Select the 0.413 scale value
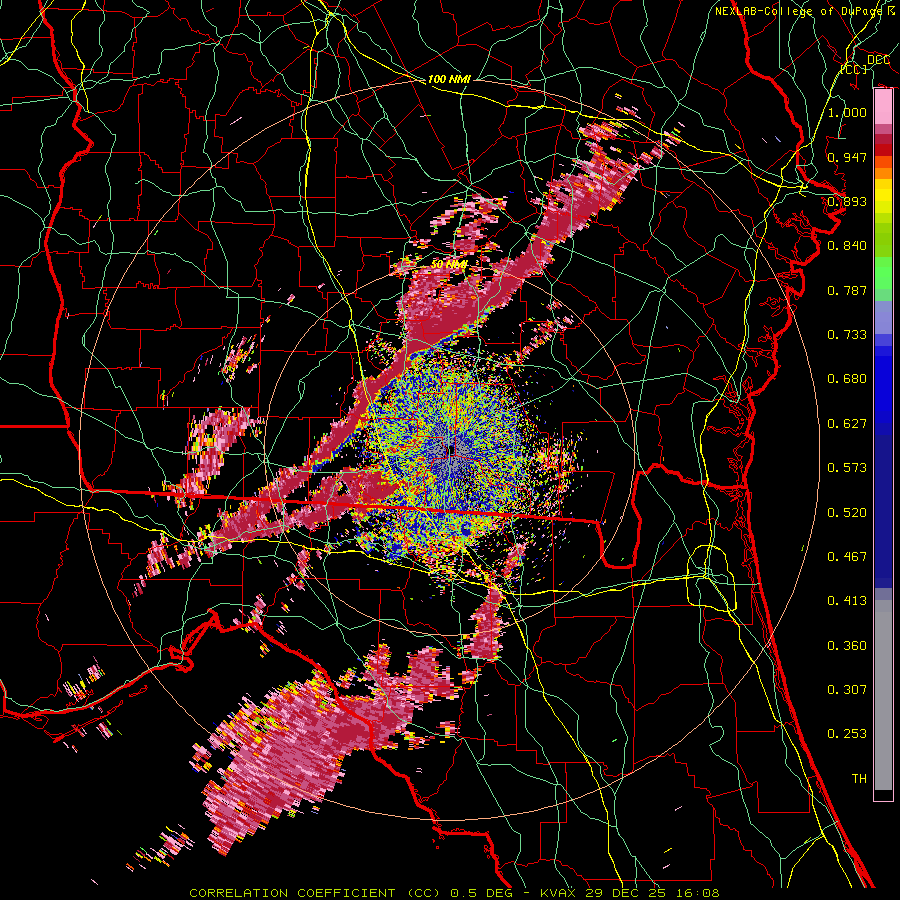 coord(847,601)
